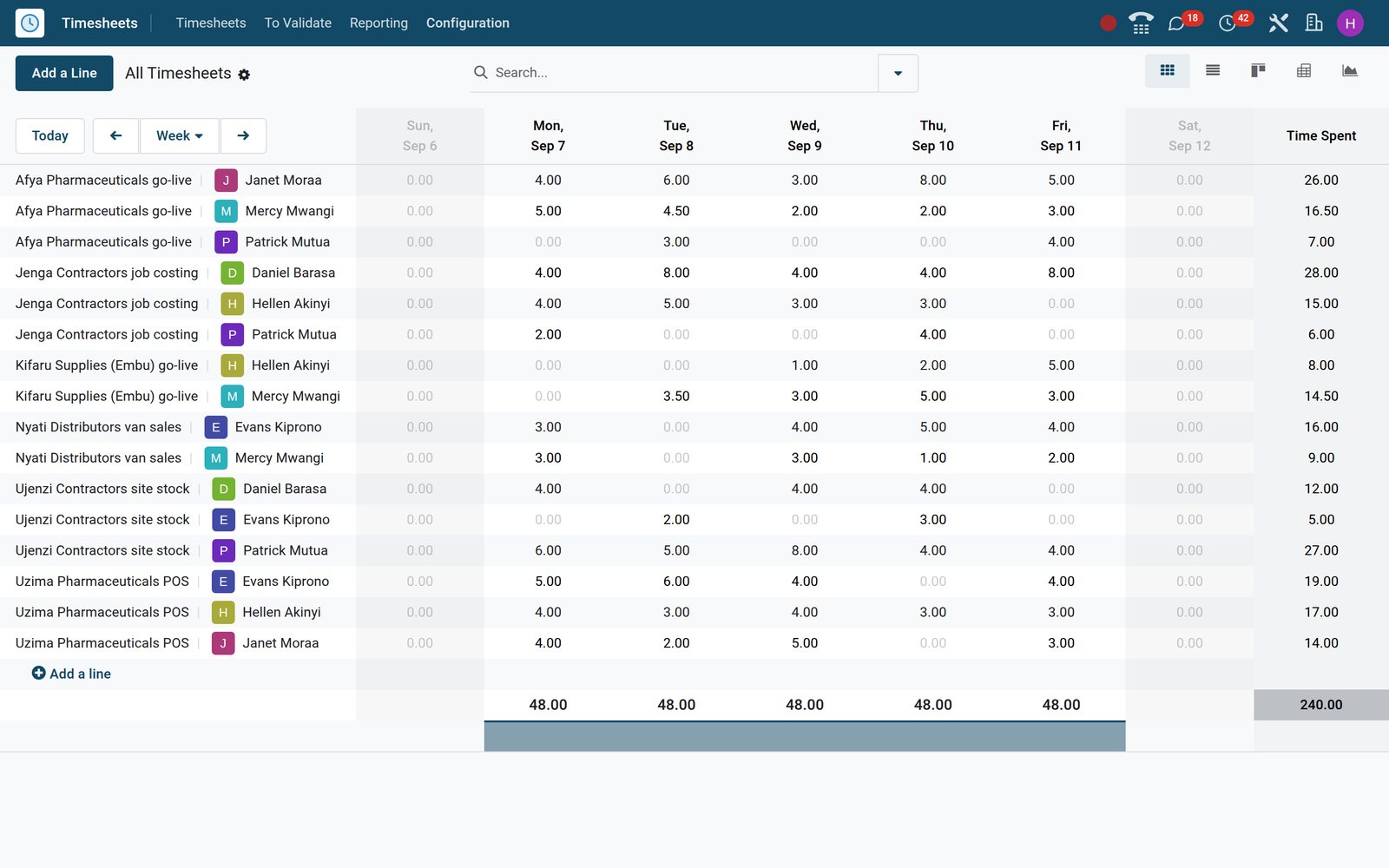Select Friday 5.00 cell for Hellen Akinyi Kifaru row
The height and width of the screenshot is (868, 1389).
[1061, 365]
